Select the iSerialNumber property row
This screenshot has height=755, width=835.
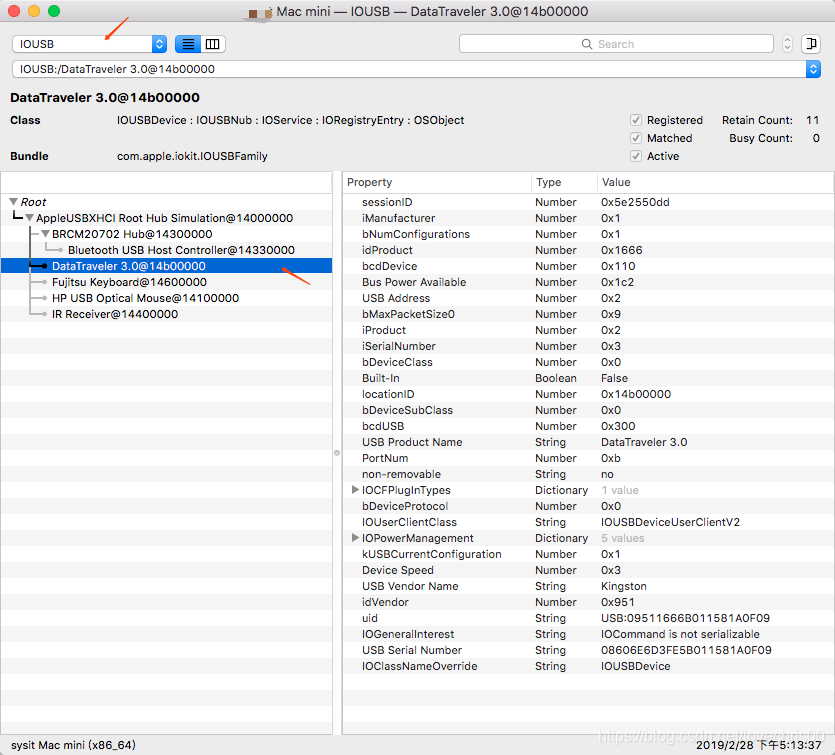click(588, 346)
